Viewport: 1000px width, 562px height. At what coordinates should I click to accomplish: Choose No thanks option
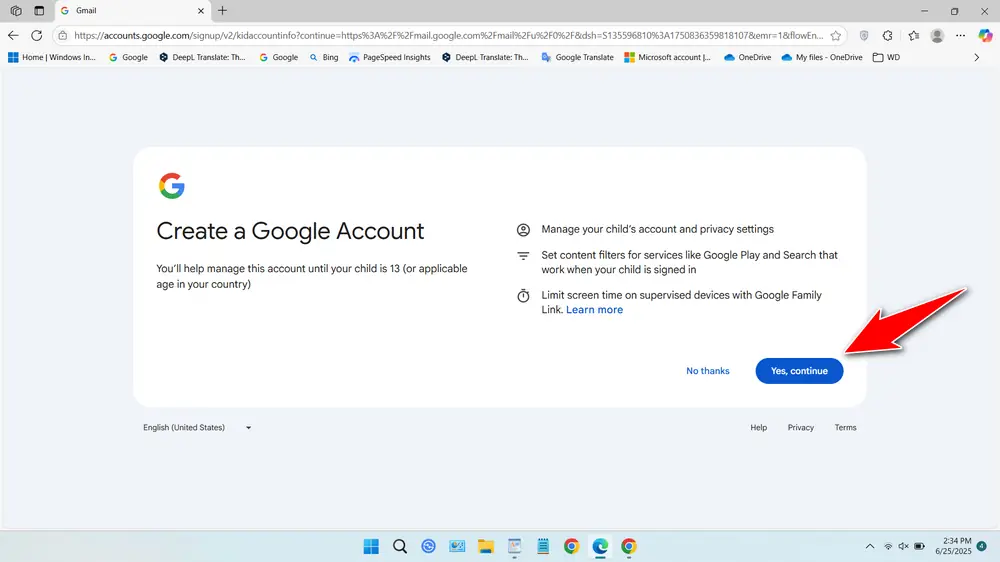pyautogui.click(x=707, y=371)
